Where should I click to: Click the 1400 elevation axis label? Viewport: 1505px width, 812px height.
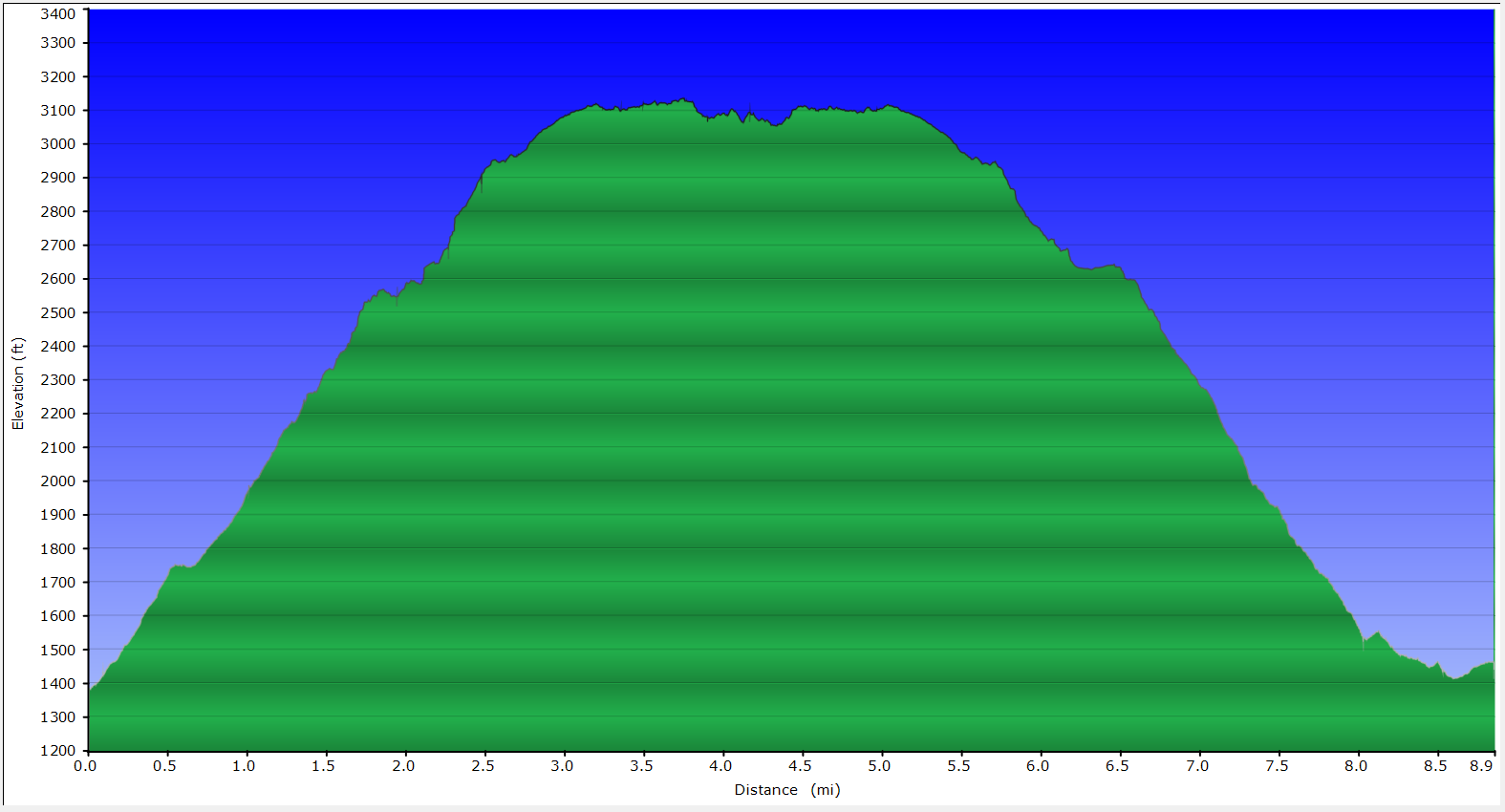coord(57,684)
